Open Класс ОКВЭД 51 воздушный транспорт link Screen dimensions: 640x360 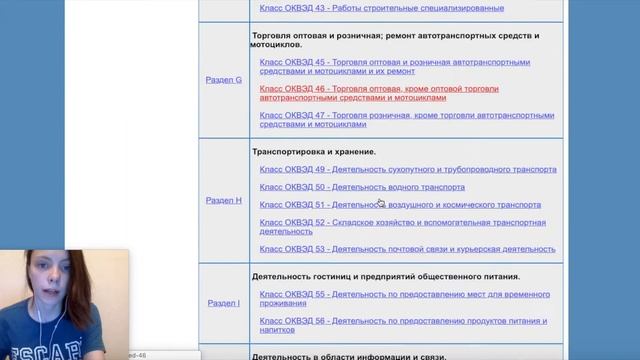click(x=400, y=204)
